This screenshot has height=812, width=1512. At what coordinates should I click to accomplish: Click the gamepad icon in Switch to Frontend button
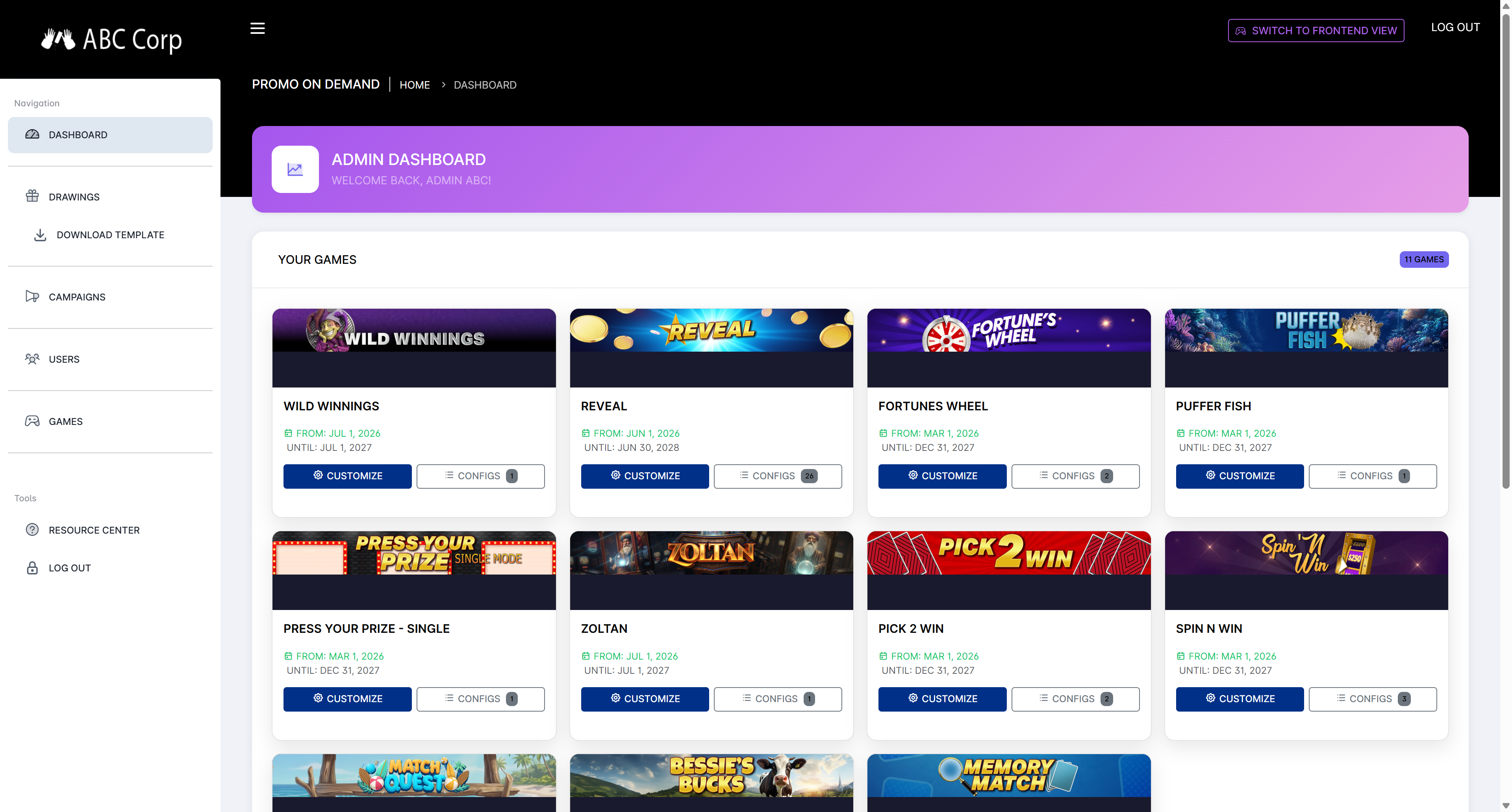pyautogui.click(x=1240, y=31)
